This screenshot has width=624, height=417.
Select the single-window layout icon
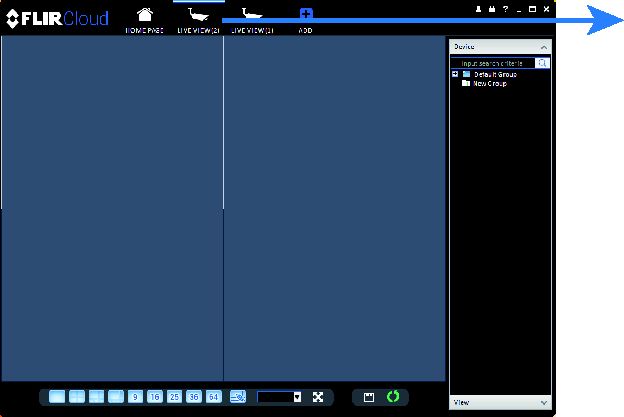coord(57,397)
